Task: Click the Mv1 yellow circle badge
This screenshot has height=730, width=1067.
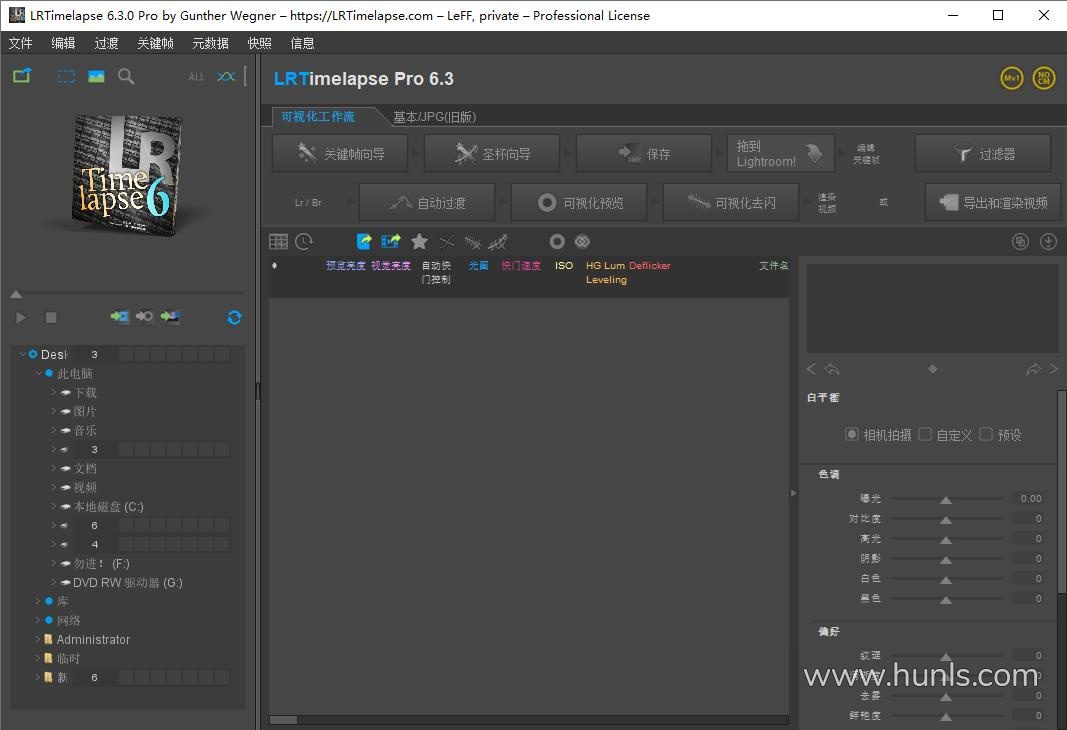Action: 1012,78
